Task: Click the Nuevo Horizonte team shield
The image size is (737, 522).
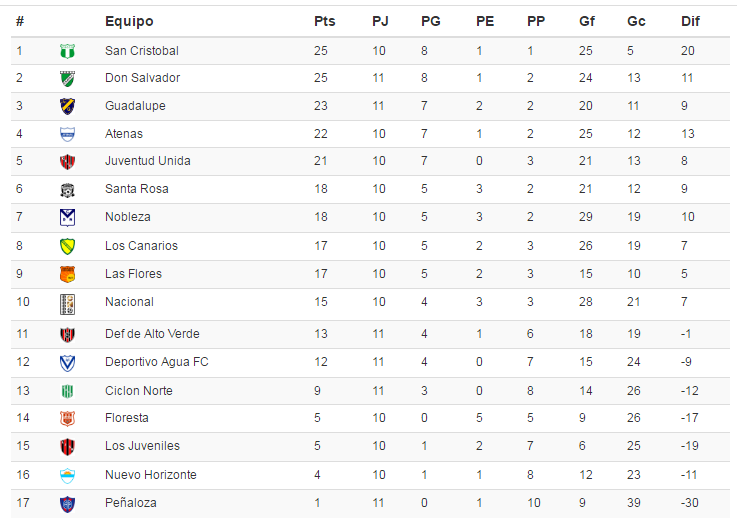Action: click(68, 476)
